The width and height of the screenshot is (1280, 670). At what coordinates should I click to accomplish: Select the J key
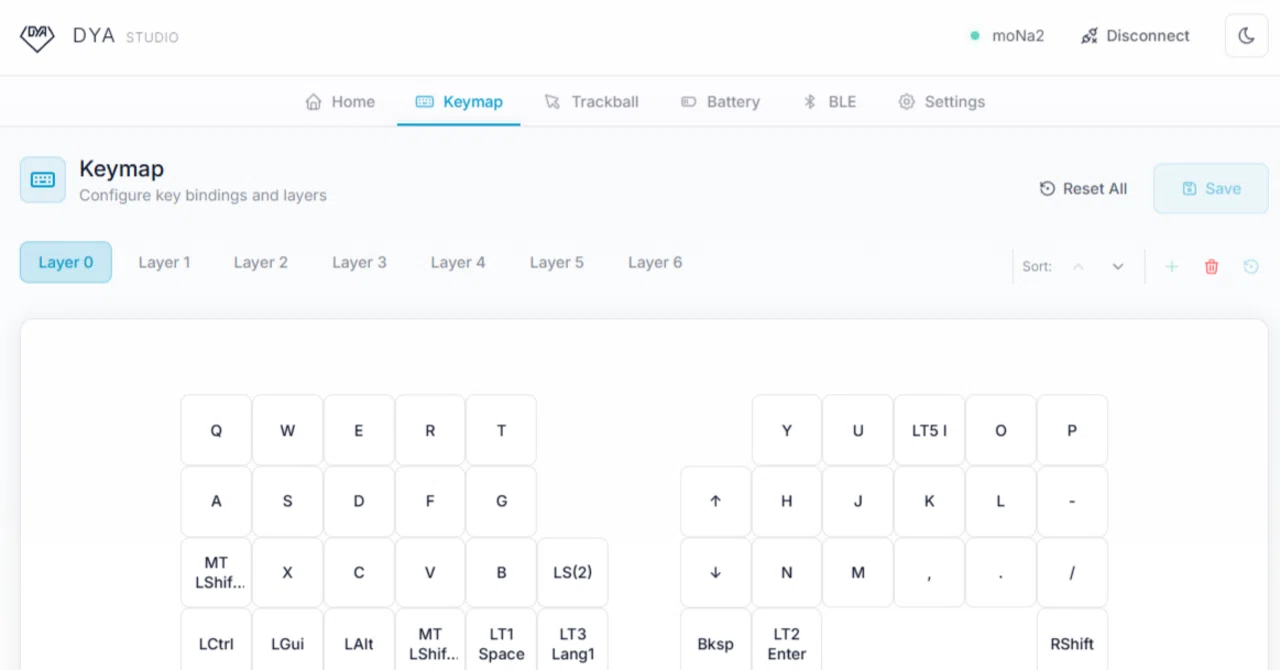[x=858, y=501]
